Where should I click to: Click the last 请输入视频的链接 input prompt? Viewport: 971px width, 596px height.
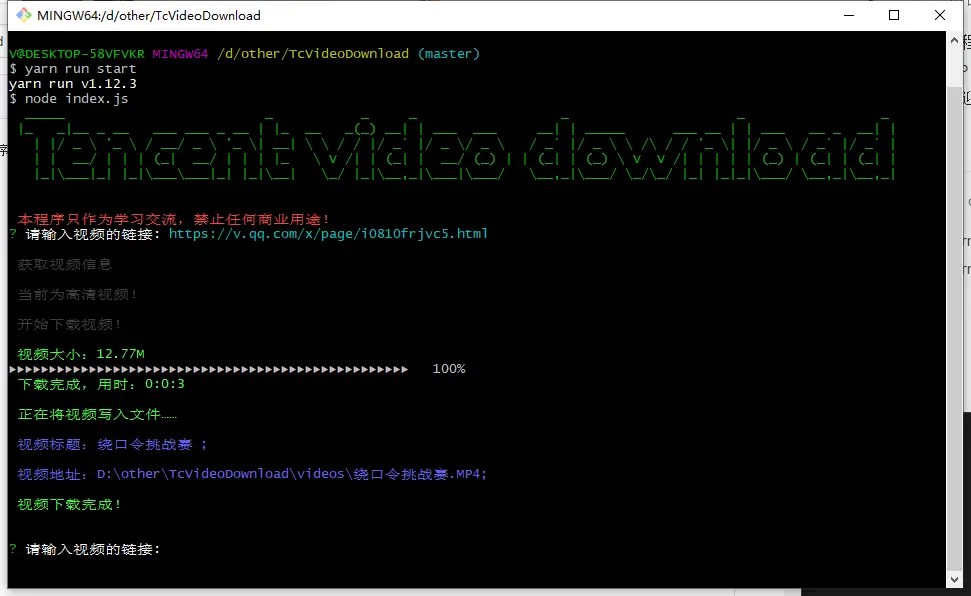click(92, 549)
